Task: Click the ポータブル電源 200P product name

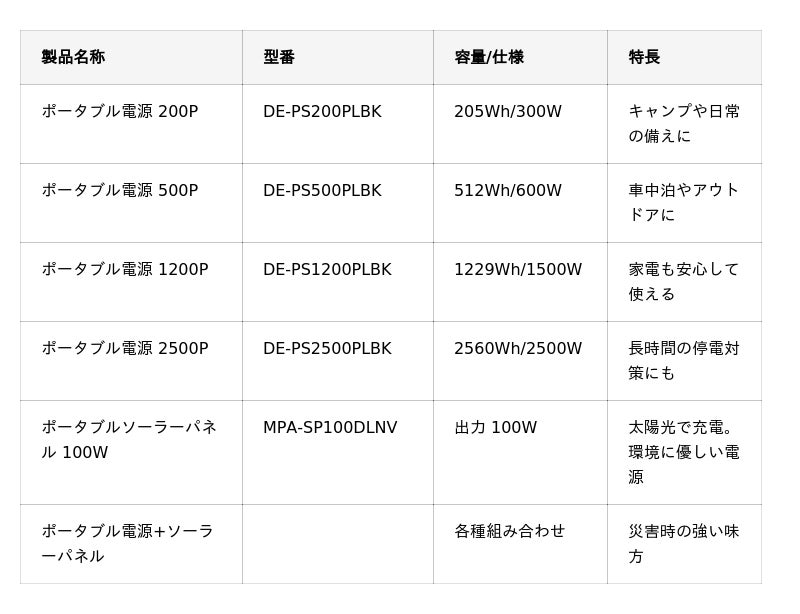Action: (x=120, y=112)
